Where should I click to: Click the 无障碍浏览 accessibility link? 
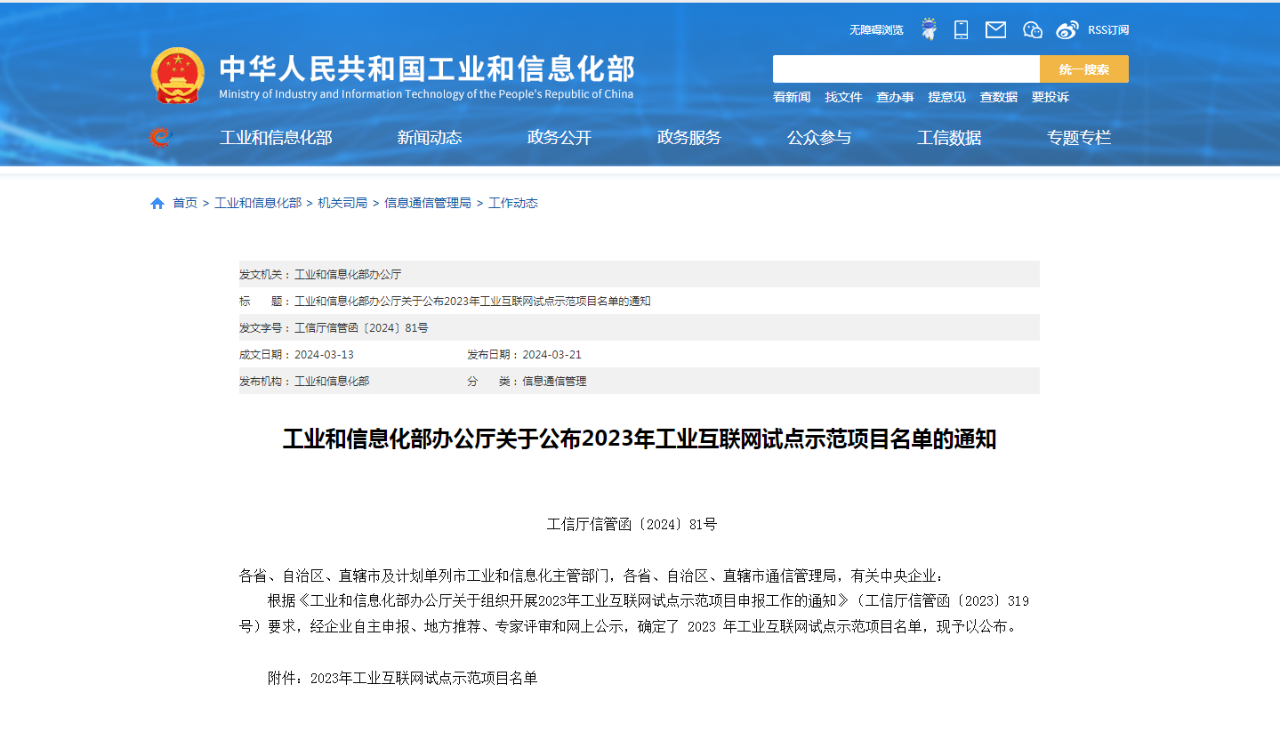[876, 30]
